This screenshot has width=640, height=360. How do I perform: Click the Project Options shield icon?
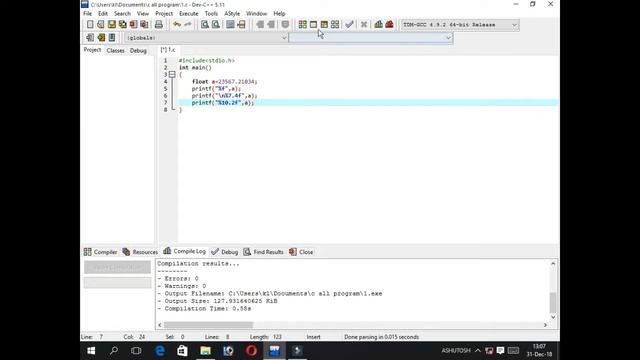coord(285,24)
